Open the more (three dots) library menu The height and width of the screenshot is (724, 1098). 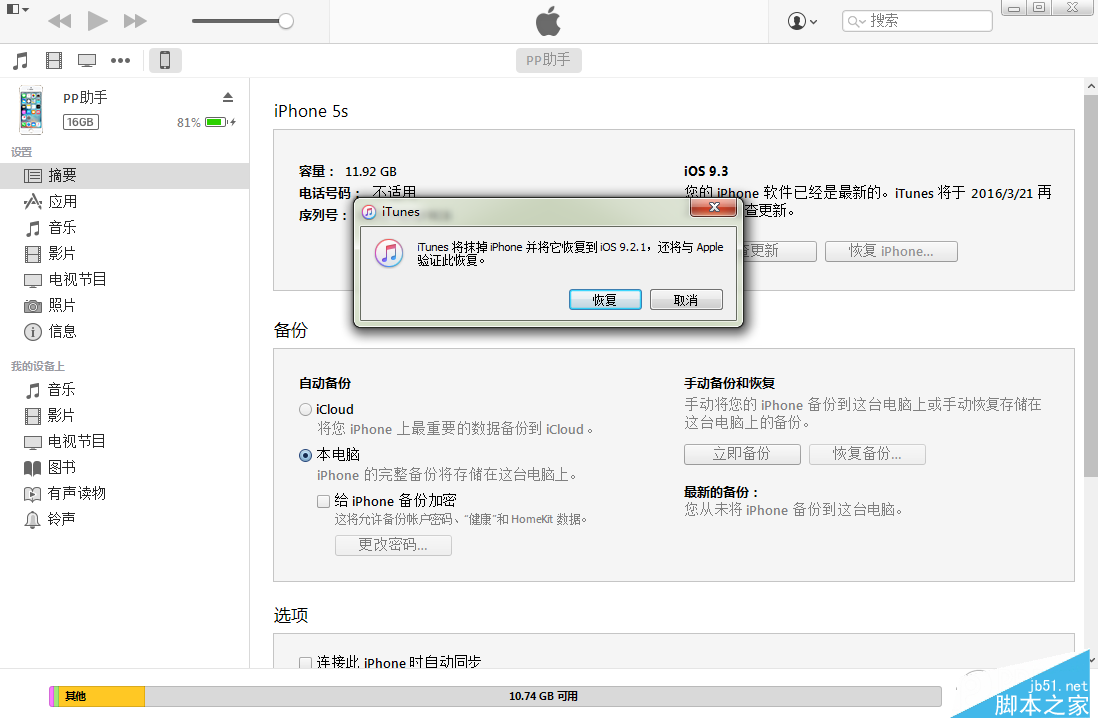tap(120, 60)
